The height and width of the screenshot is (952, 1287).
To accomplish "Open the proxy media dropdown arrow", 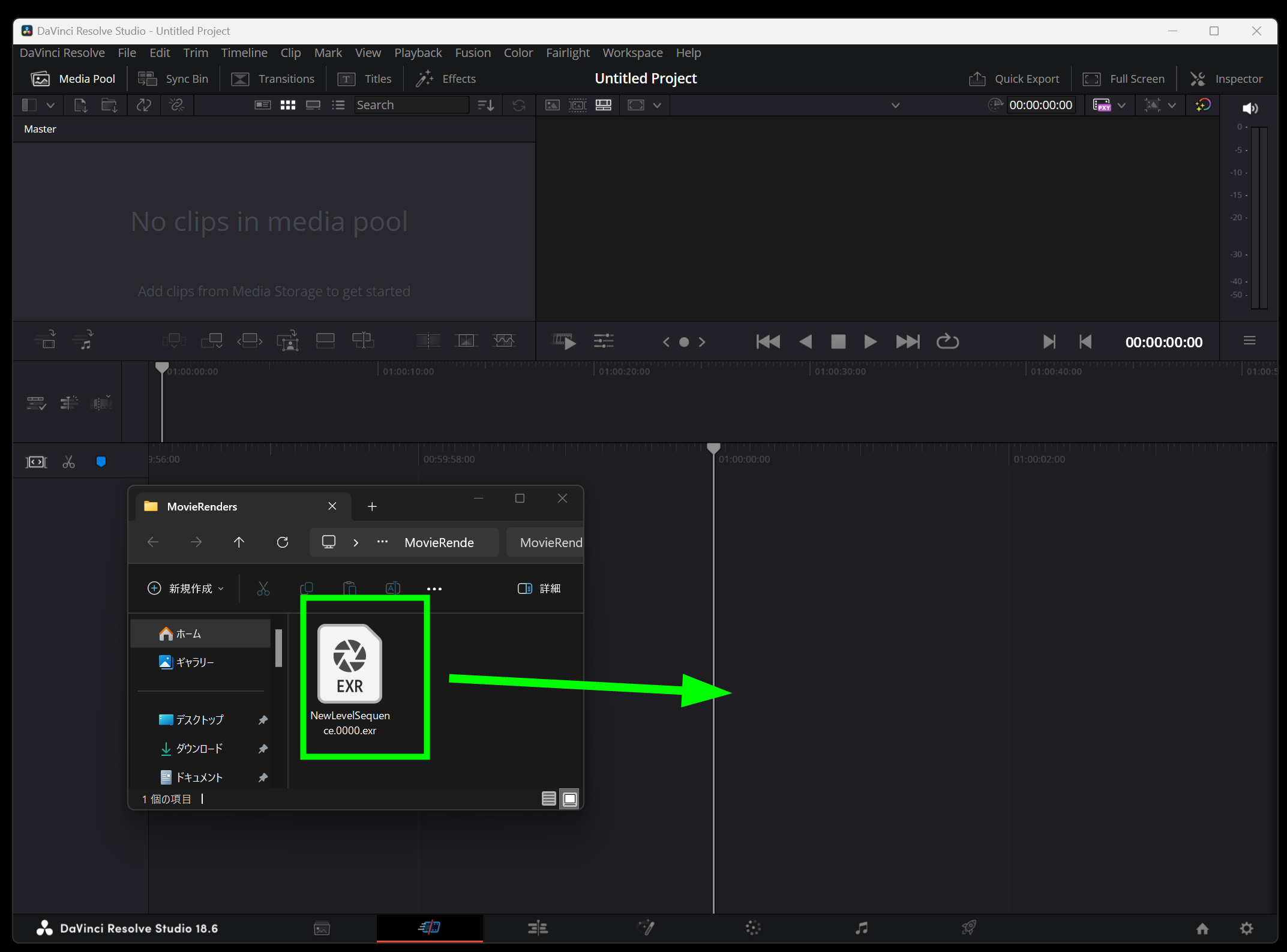I will pos(1121,106).
